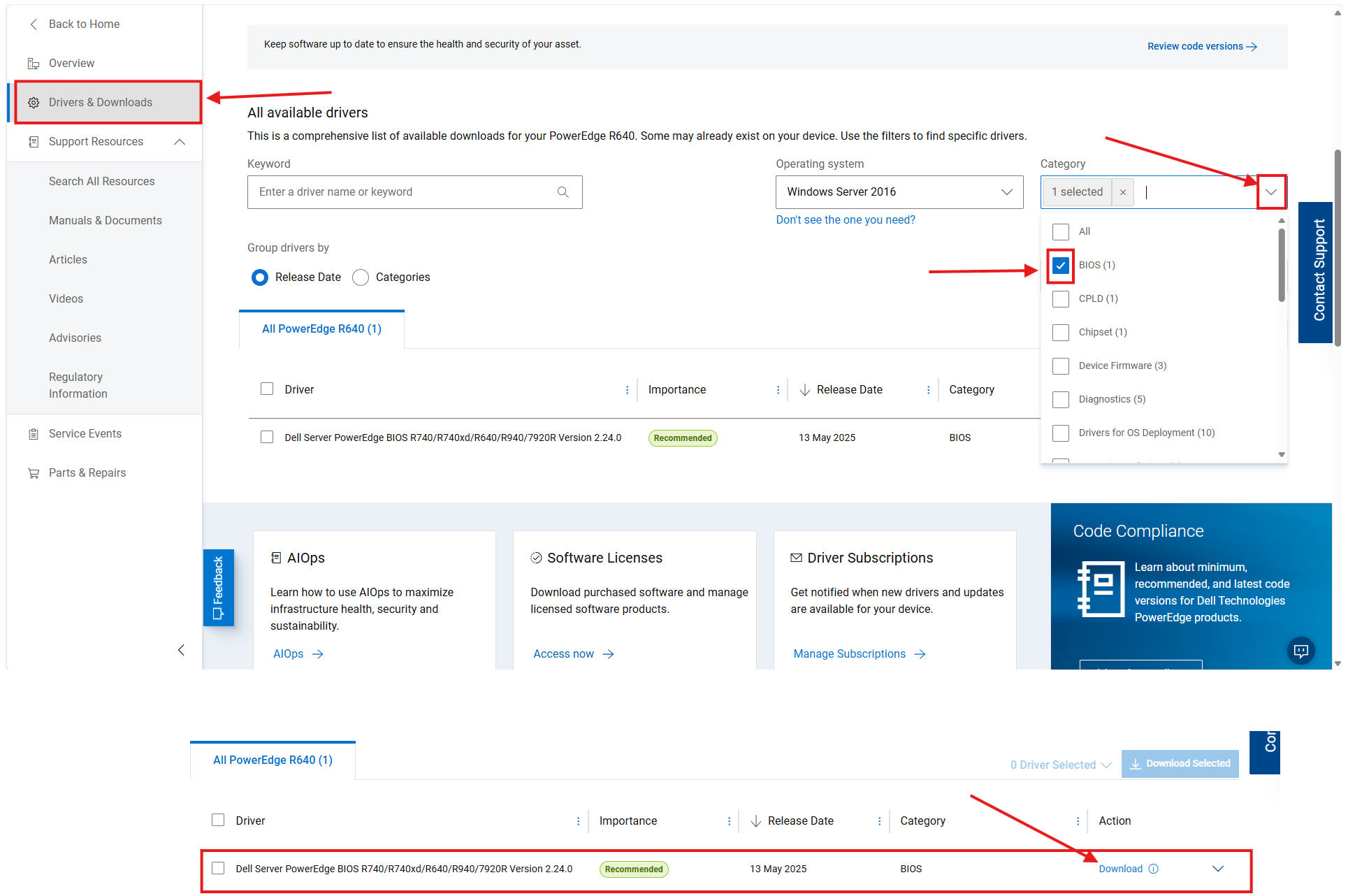1348x896 pixels.
Task: Open Driver column options menu dots
Action: [627, 390]
